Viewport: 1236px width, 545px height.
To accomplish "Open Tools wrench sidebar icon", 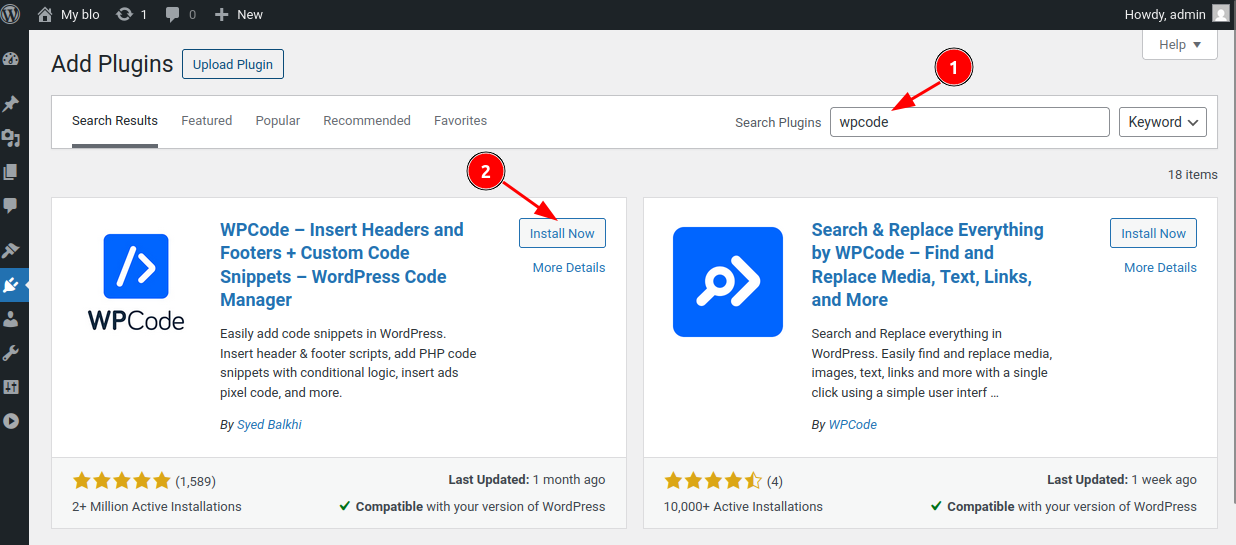I will 11,353.
